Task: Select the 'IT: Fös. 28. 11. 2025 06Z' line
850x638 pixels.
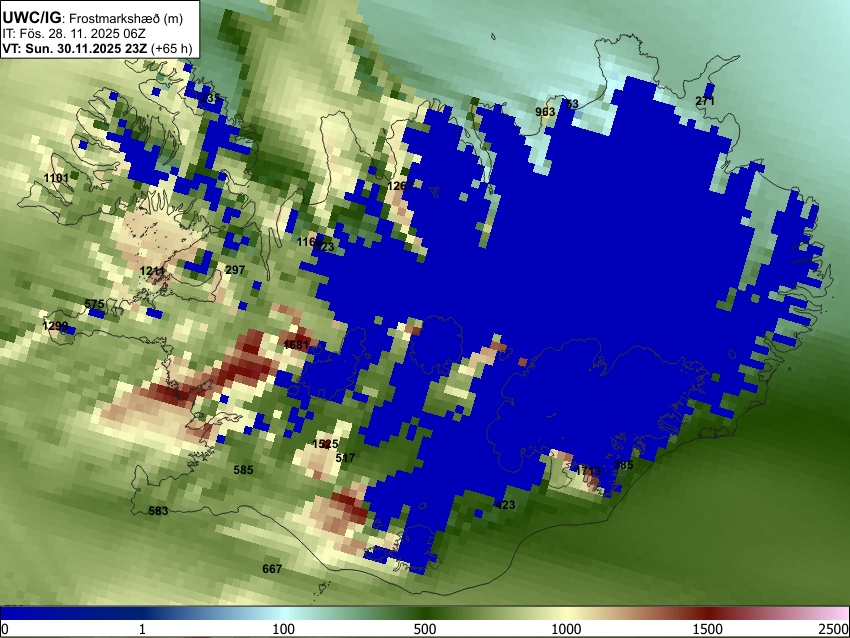Action: coord(74,34)
